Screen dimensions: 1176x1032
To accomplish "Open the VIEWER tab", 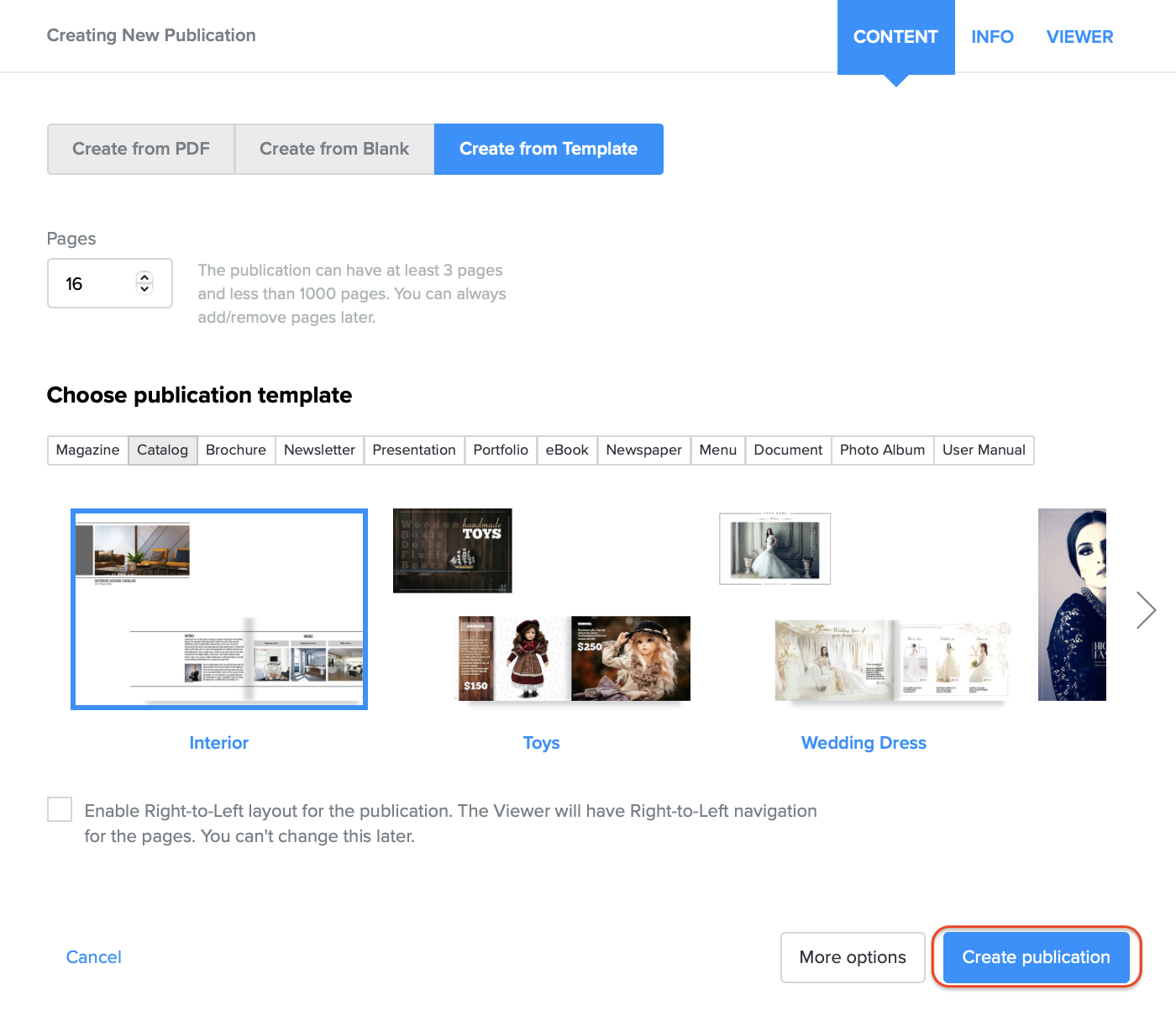I will coord(1079,36).
